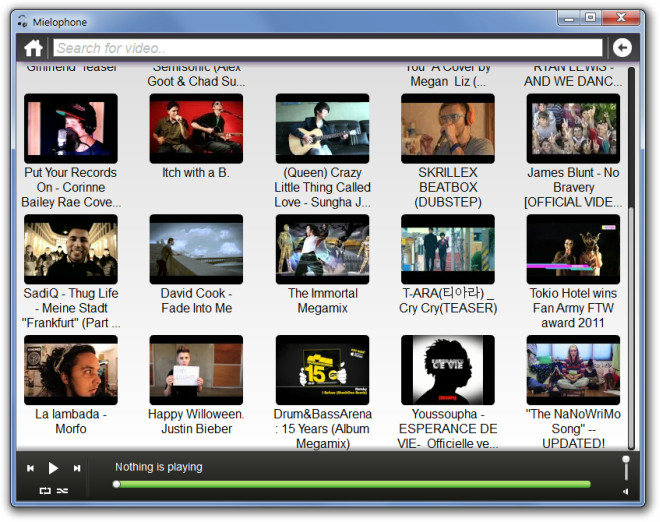Toggle shuffle mode
Screen dimensions: 660x522
(x=62, y=490)
